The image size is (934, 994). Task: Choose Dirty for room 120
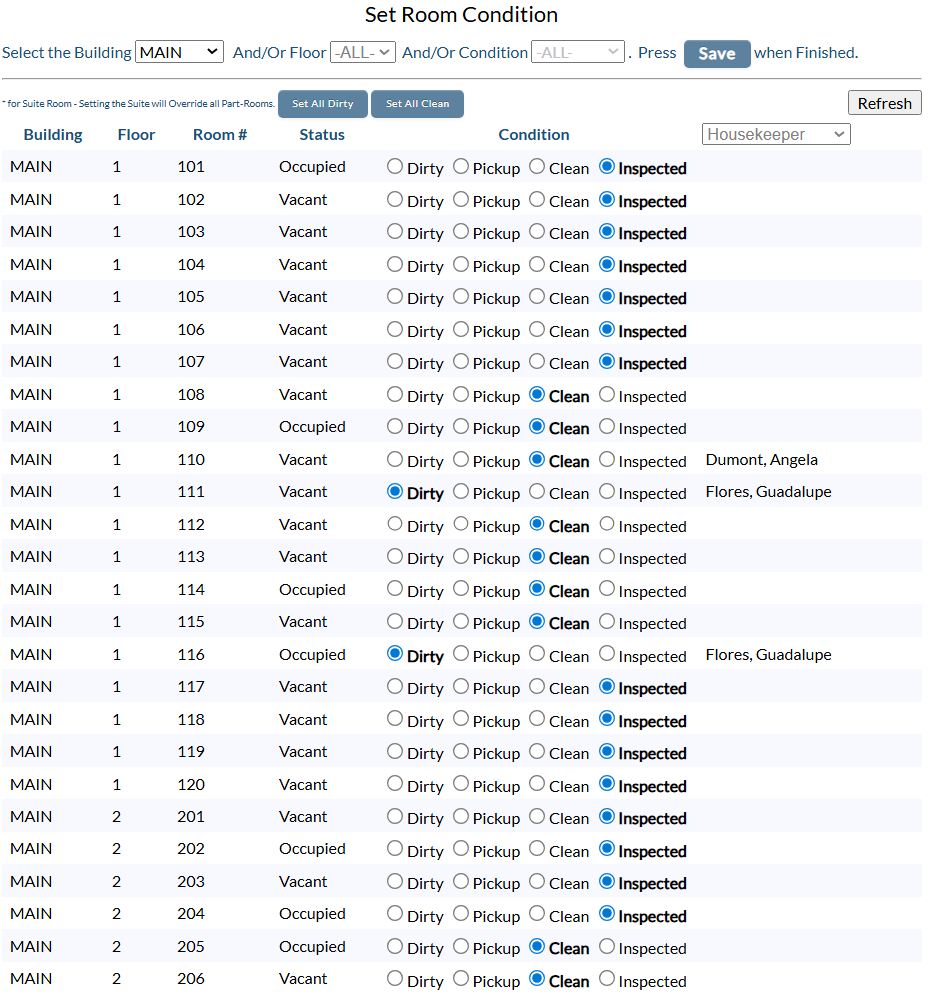coord(395,785)
